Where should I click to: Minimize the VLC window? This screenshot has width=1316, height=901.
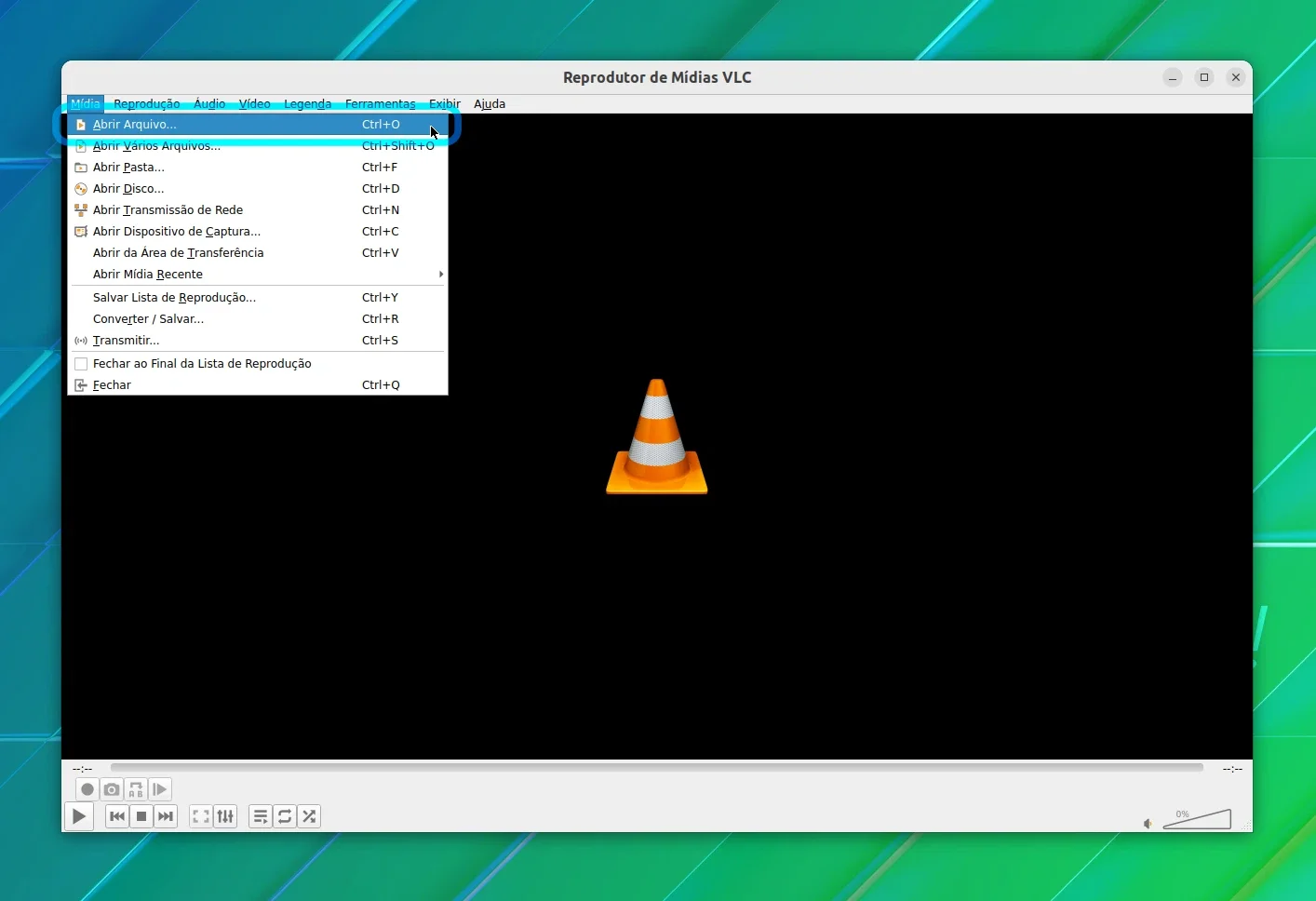(1173, 77)
